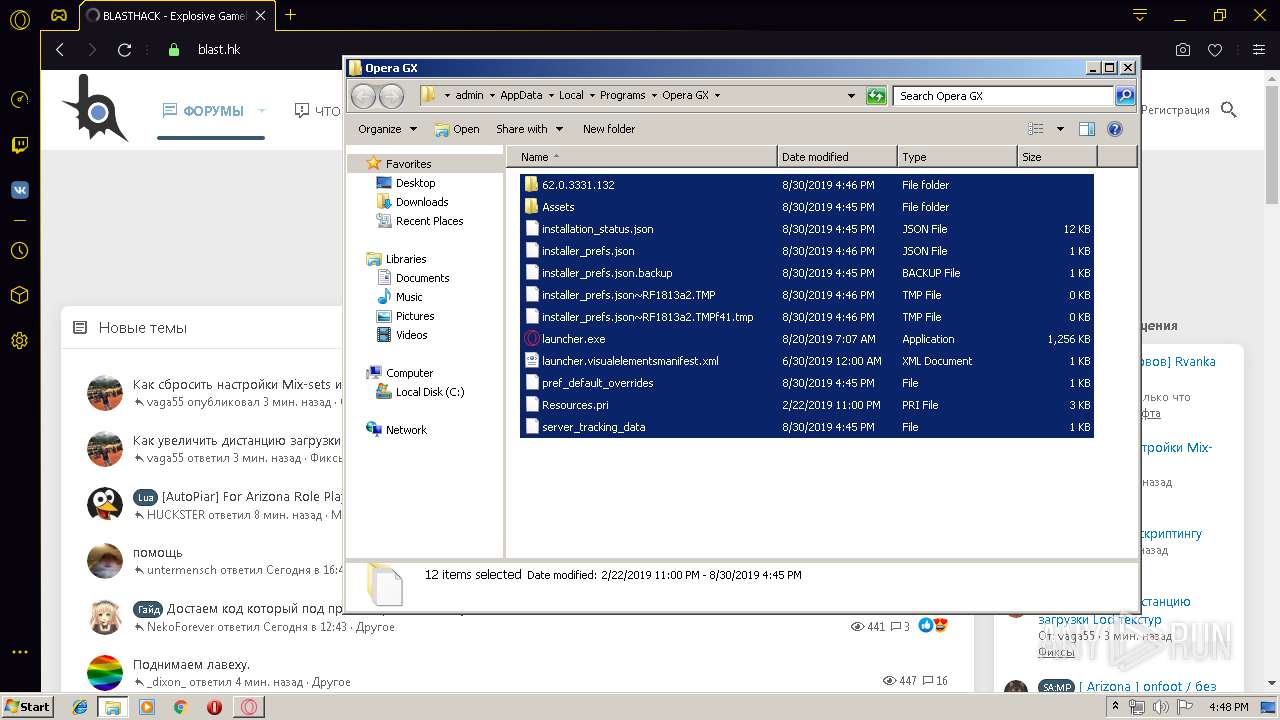Reload the blast.hk page

click(124, 50)
